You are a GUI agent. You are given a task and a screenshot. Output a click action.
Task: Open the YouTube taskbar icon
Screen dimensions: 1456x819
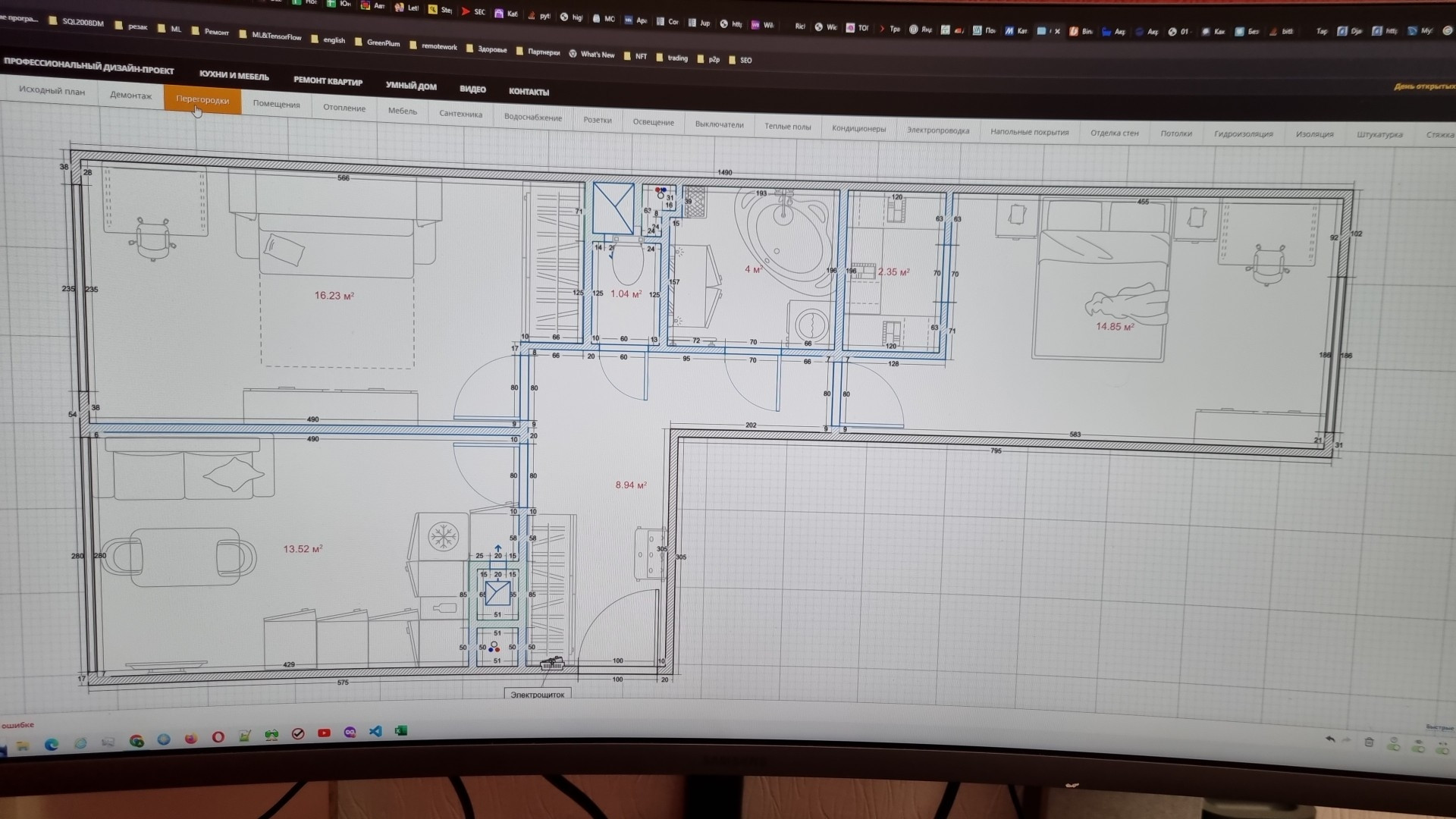324,733
